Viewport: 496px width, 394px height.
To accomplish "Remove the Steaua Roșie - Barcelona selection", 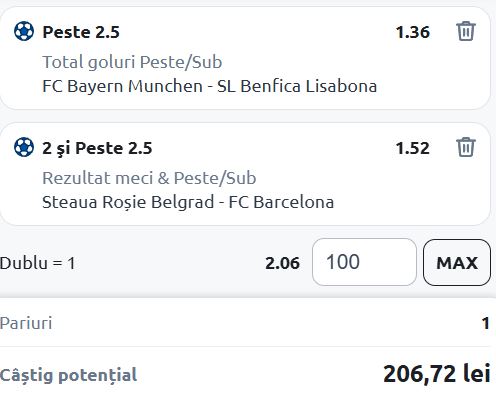I will 465,147.
